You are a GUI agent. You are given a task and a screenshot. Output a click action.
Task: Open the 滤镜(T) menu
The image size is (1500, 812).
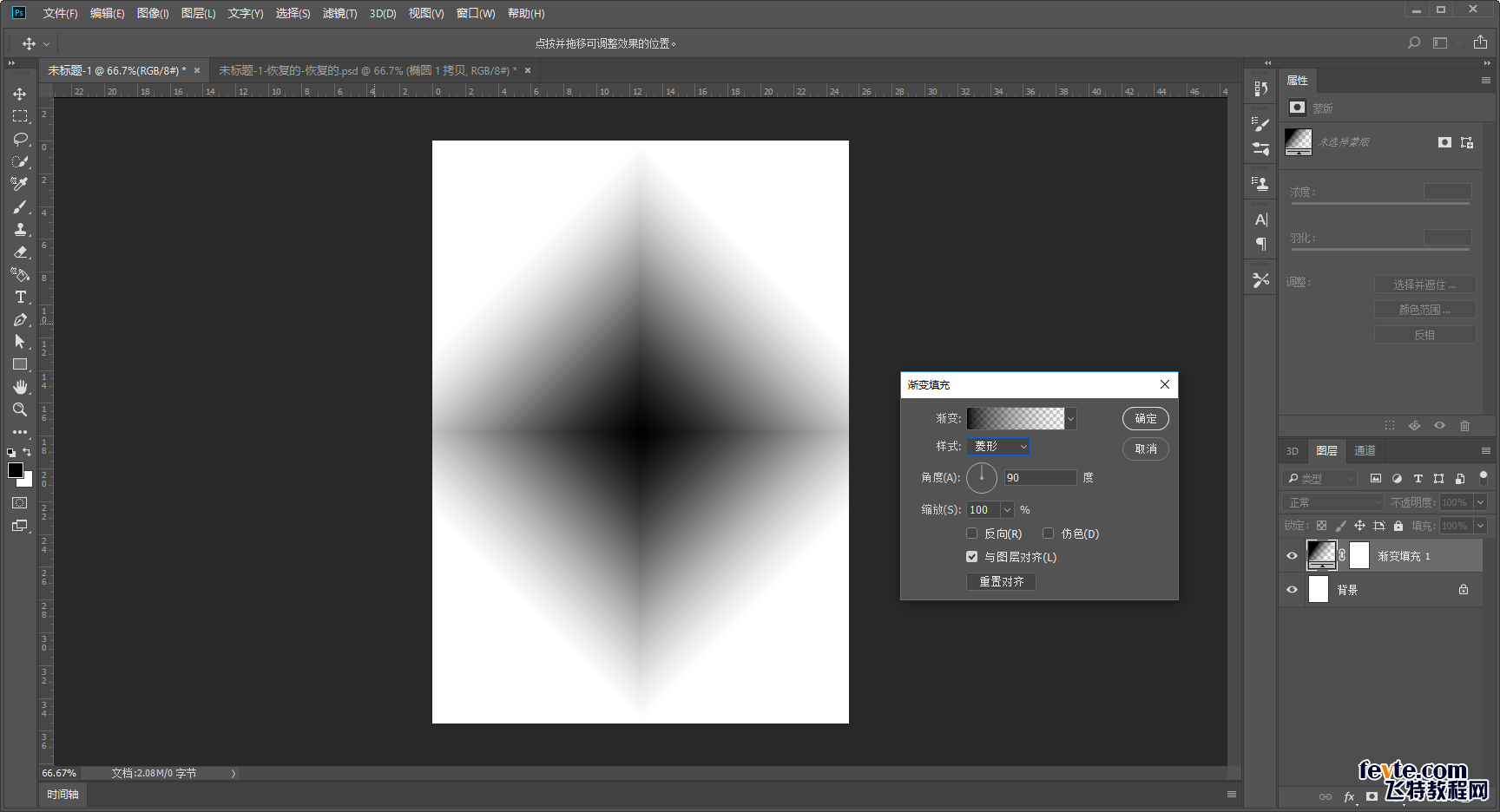point(339,13)
